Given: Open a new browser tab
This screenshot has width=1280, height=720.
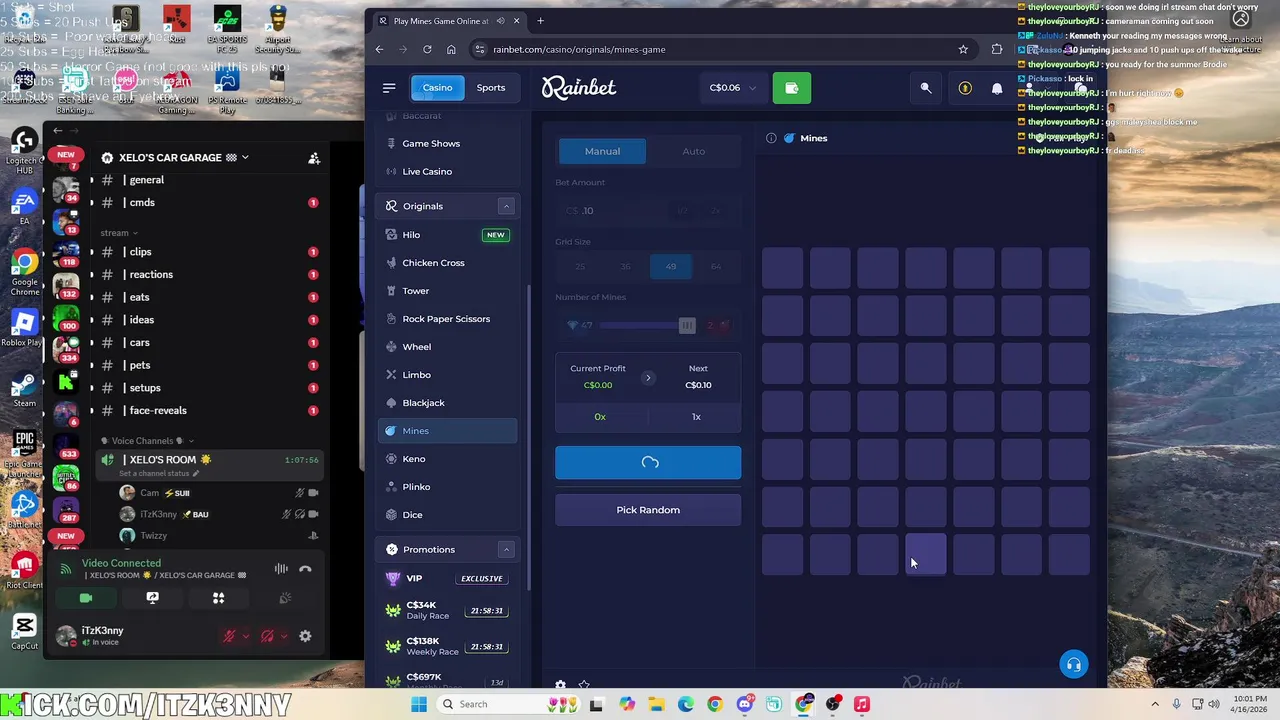Looking at the screenshot, I should click(x=540, y=21).
